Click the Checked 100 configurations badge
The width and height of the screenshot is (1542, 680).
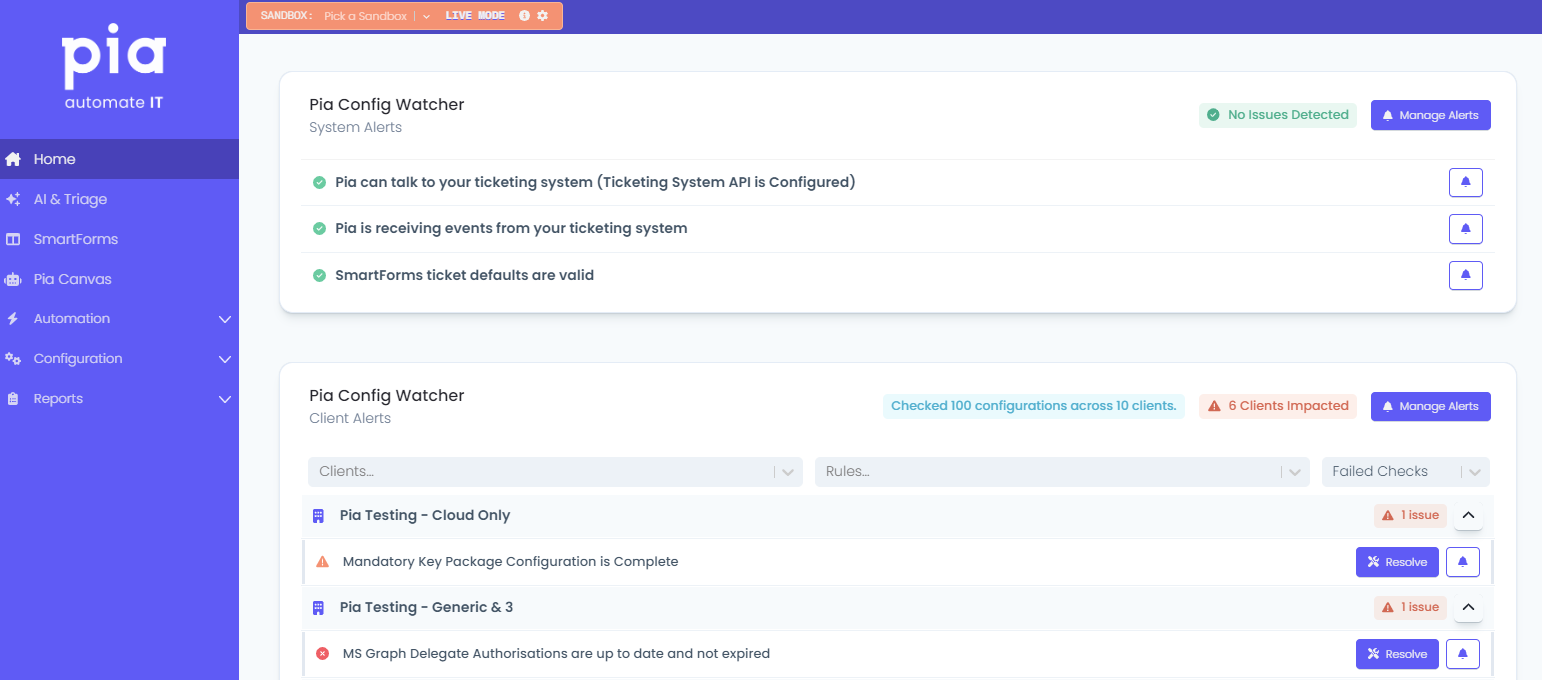pyautogui.click(x=1034, y=406)
